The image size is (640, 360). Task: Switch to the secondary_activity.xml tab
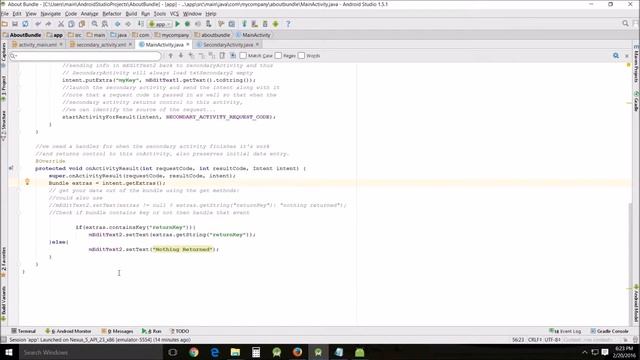[101, 44]
